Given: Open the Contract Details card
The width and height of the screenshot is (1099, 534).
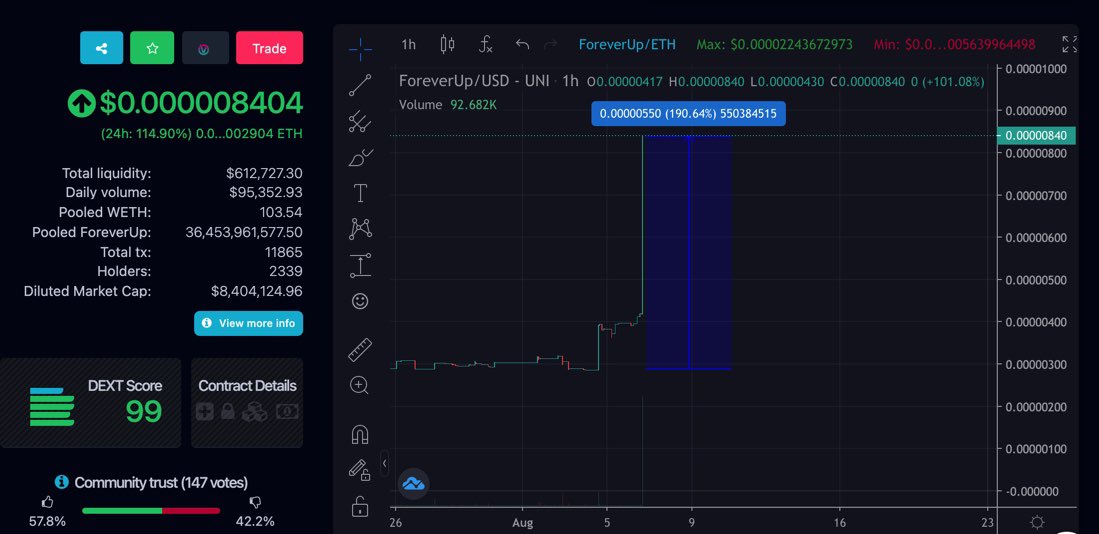Looking at the screenshot, I should (x=247, y=403).
